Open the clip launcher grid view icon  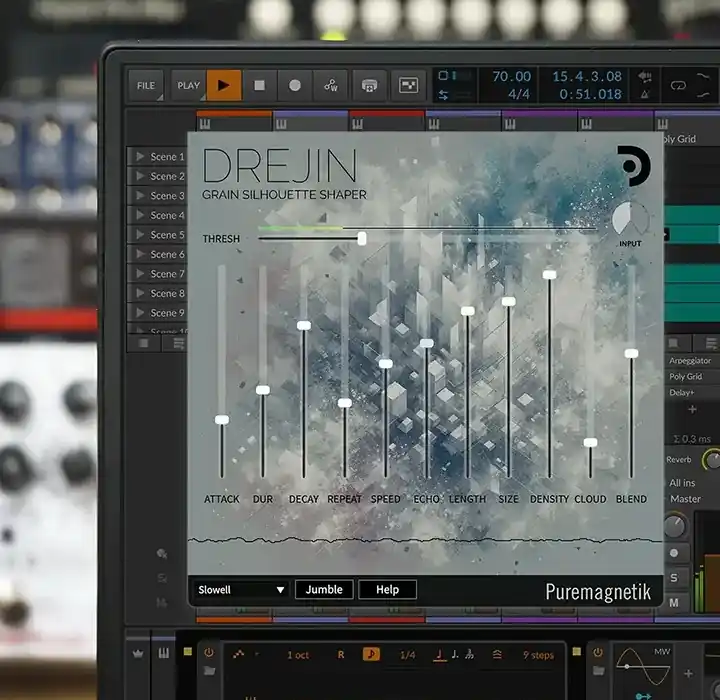[408, 85]
